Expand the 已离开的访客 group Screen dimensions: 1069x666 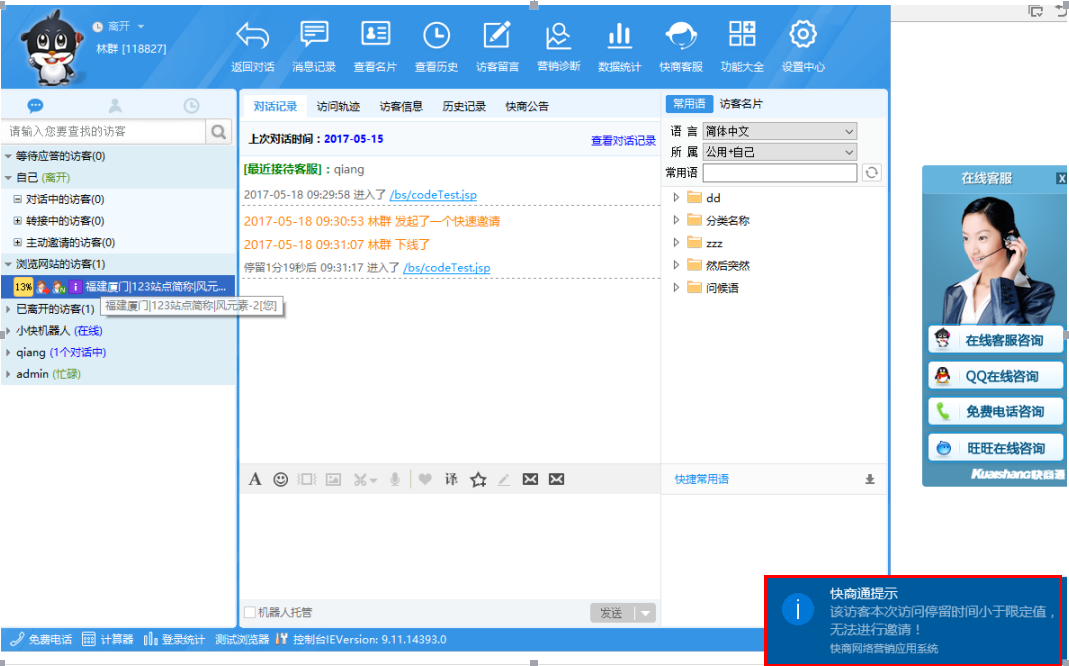pyautogui.click(x=9, y=309)
